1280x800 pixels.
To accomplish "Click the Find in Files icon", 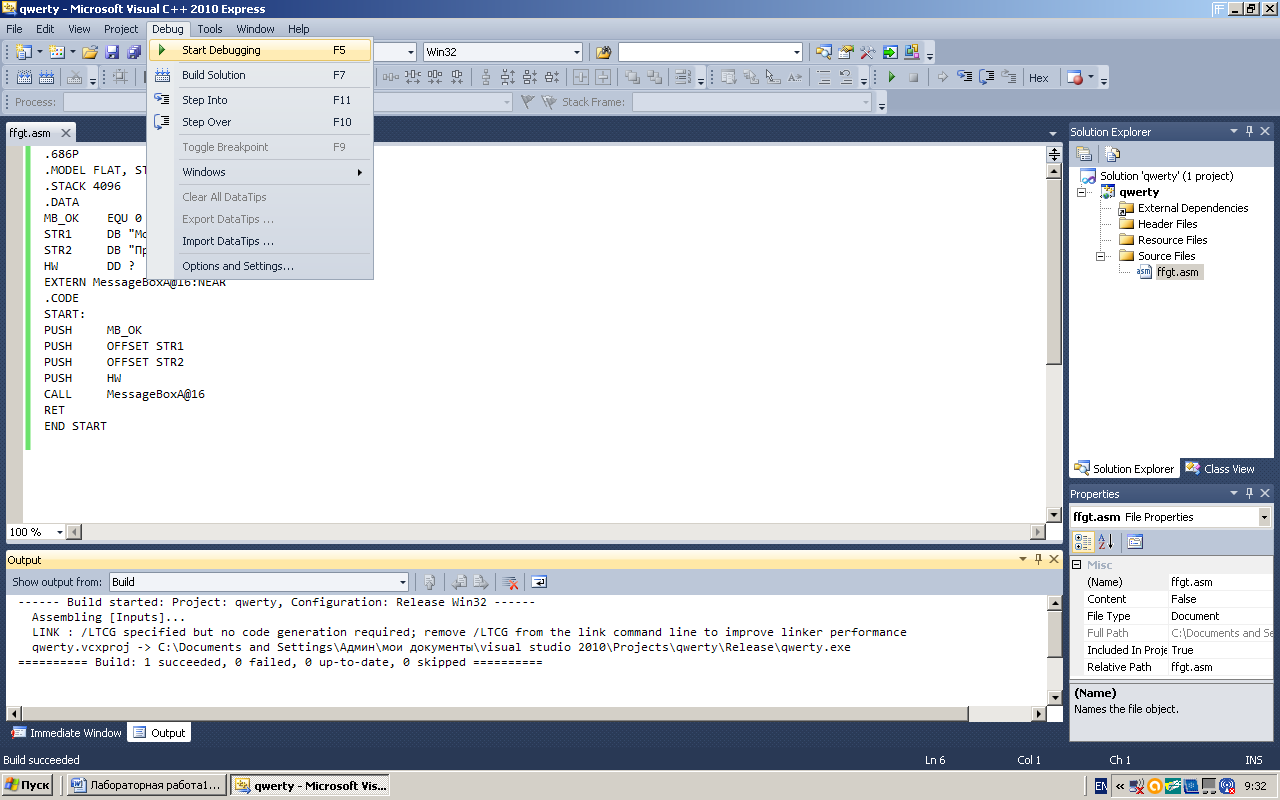I will pos(603,52).
